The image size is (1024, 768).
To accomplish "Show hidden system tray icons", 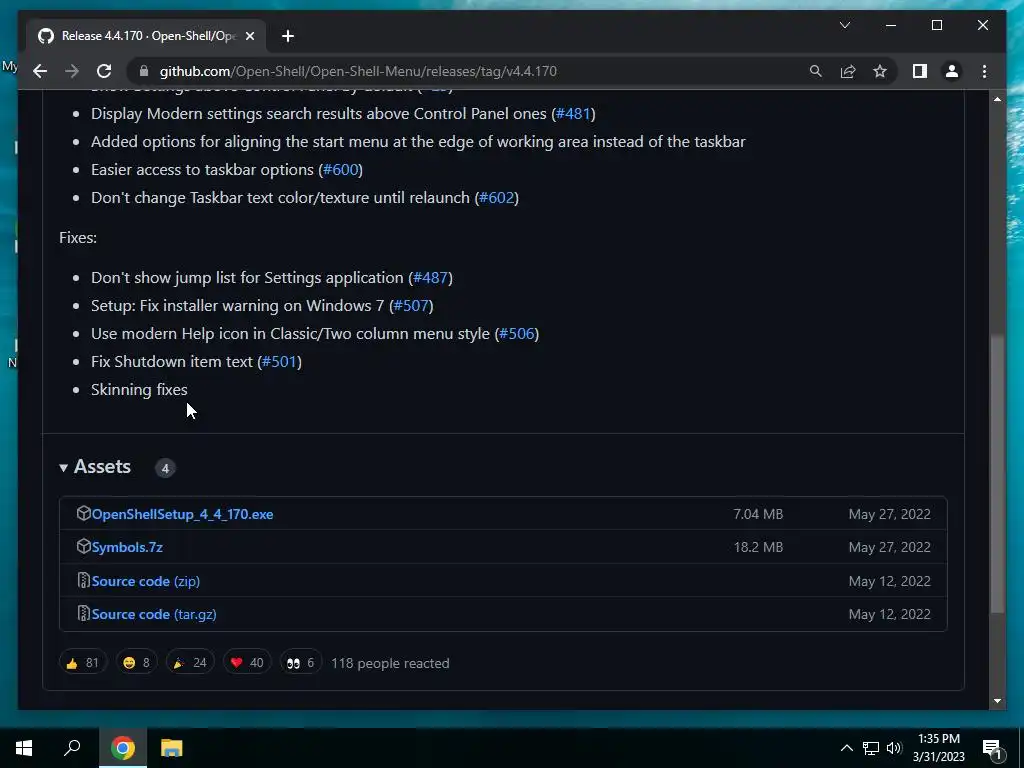I will tap(846, 748).
